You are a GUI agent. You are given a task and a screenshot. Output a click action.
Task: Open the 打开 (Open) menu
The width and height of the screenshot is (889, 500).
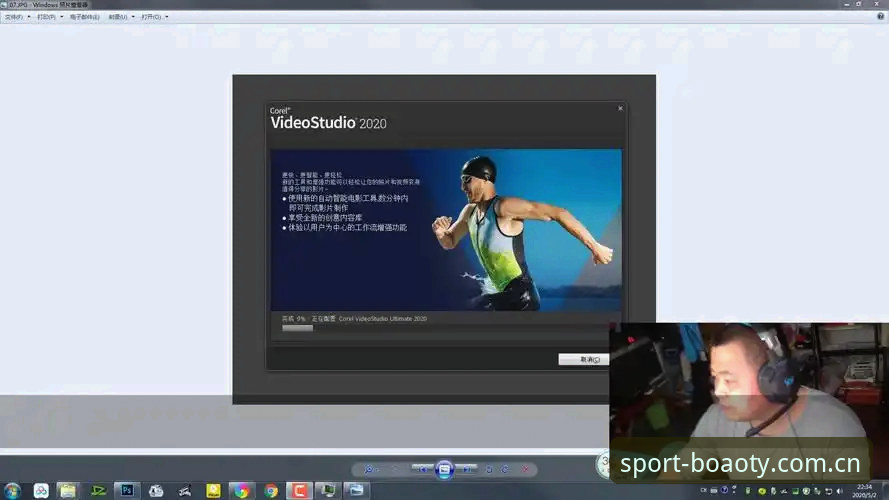151,17
